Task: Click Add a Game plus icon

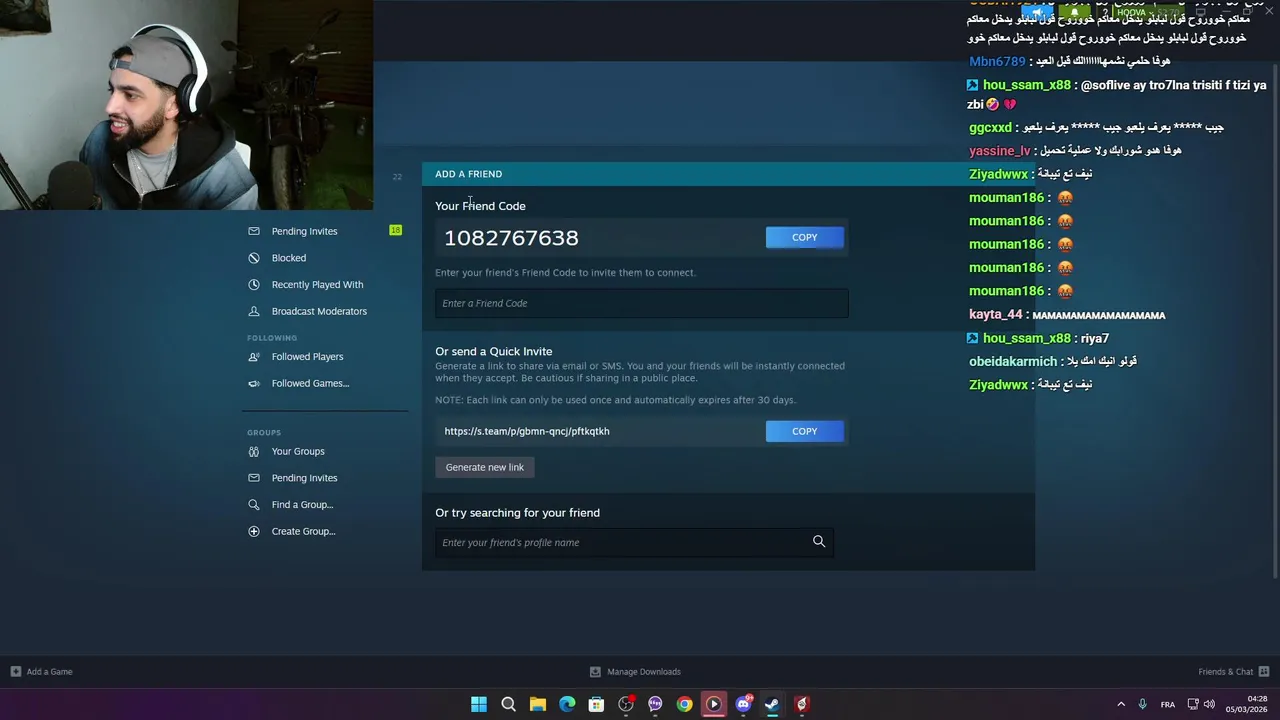Action: point(16,672)
